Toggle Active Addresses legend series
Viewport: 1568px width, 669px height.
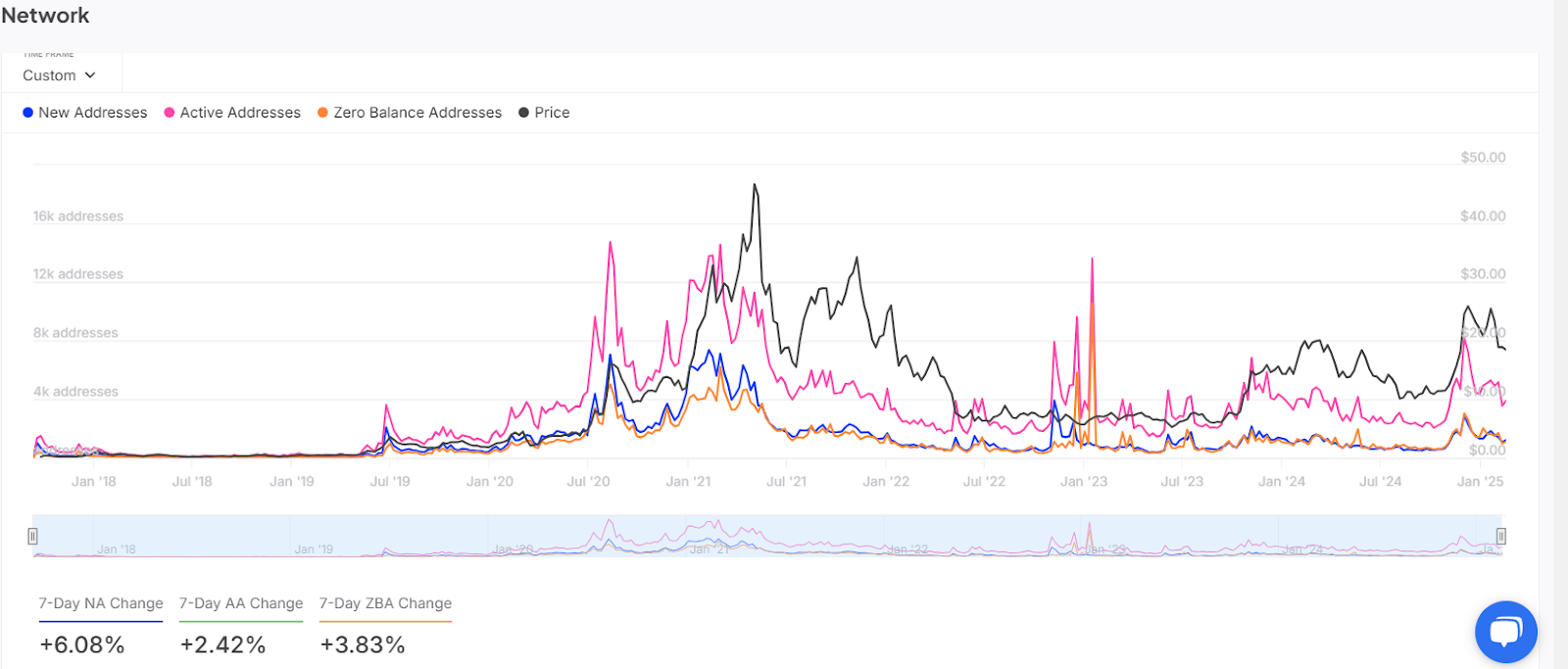coord(233,113)
